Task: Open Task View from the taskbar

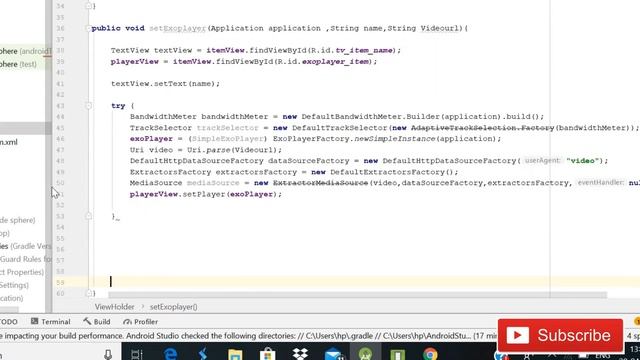Action: pos(137,354)
